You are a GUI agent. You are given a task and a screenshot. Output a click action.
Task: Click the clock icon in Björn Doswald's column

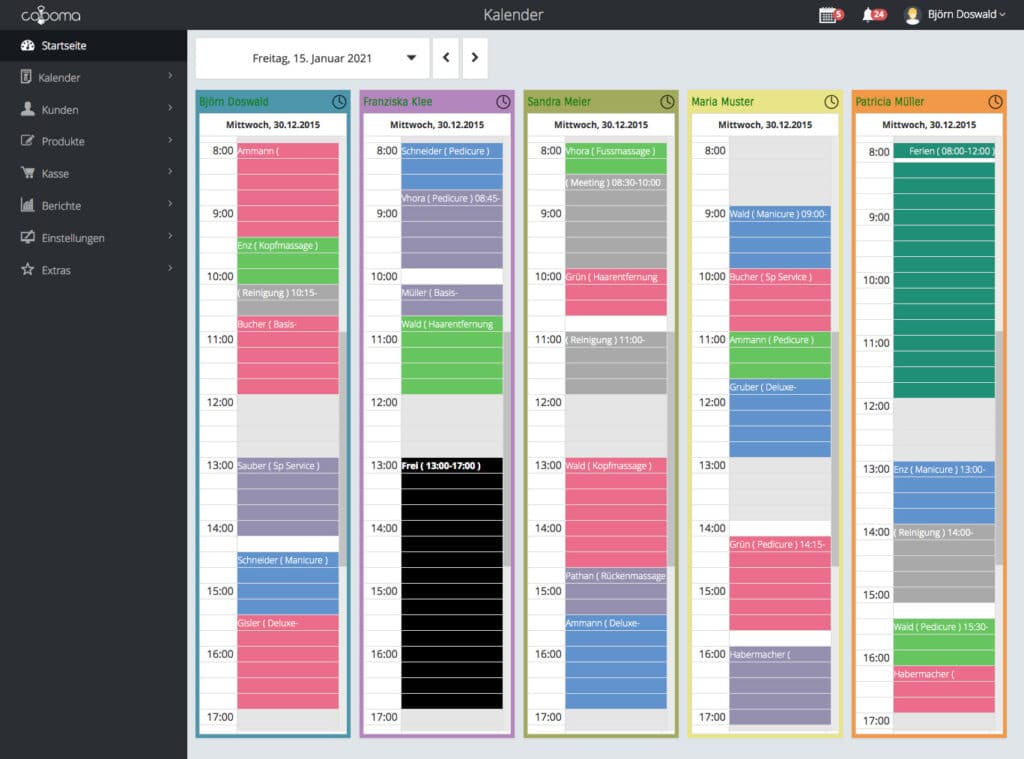click(338, 101)
